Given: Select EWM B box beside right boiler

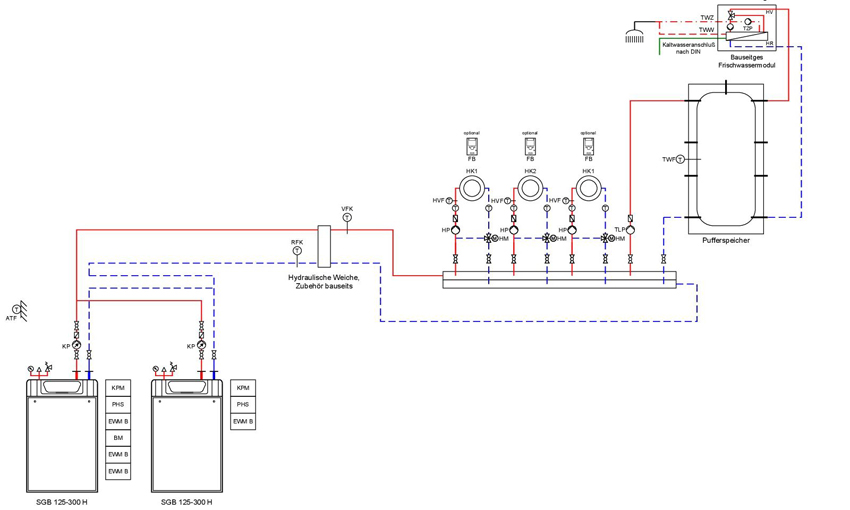Looking at the screenshot, I should [x=243, y=422].
